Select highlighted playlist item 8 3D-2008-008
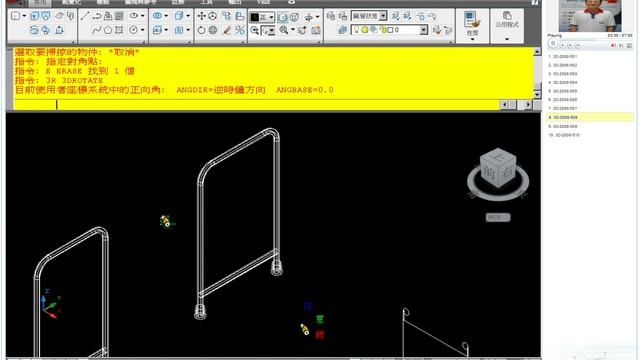Image resolution: width=640 pixels, height=360 pixels. (590, 117)
